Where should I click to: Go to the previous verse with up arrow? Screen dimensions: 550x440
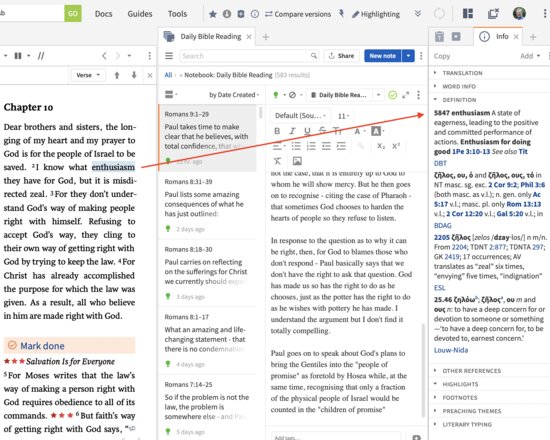click(117, 75)
